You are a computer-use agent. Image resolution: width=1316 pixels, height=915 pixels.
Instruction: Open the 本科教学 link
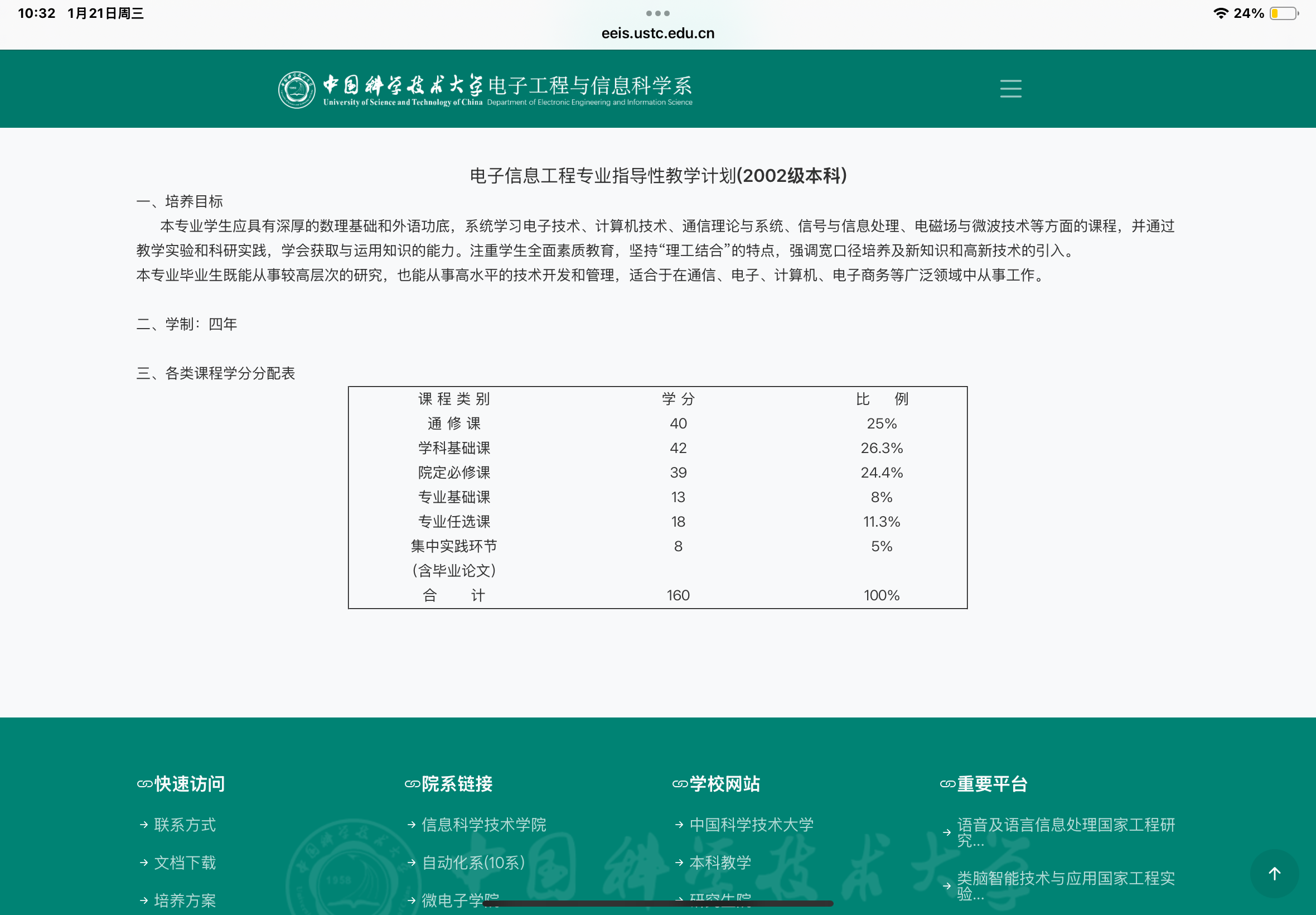pyautogui.click(x=720, y=862)
